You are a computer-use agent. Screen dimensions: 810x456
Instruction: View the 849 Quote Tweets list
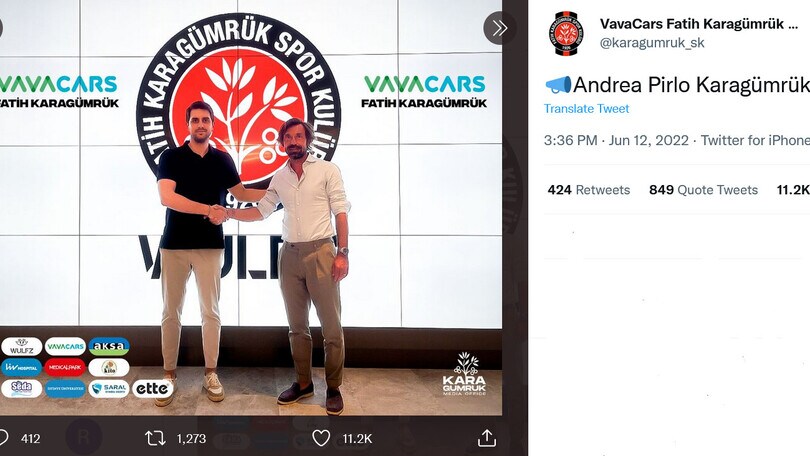pyautogui.click(x=703, y=190)
